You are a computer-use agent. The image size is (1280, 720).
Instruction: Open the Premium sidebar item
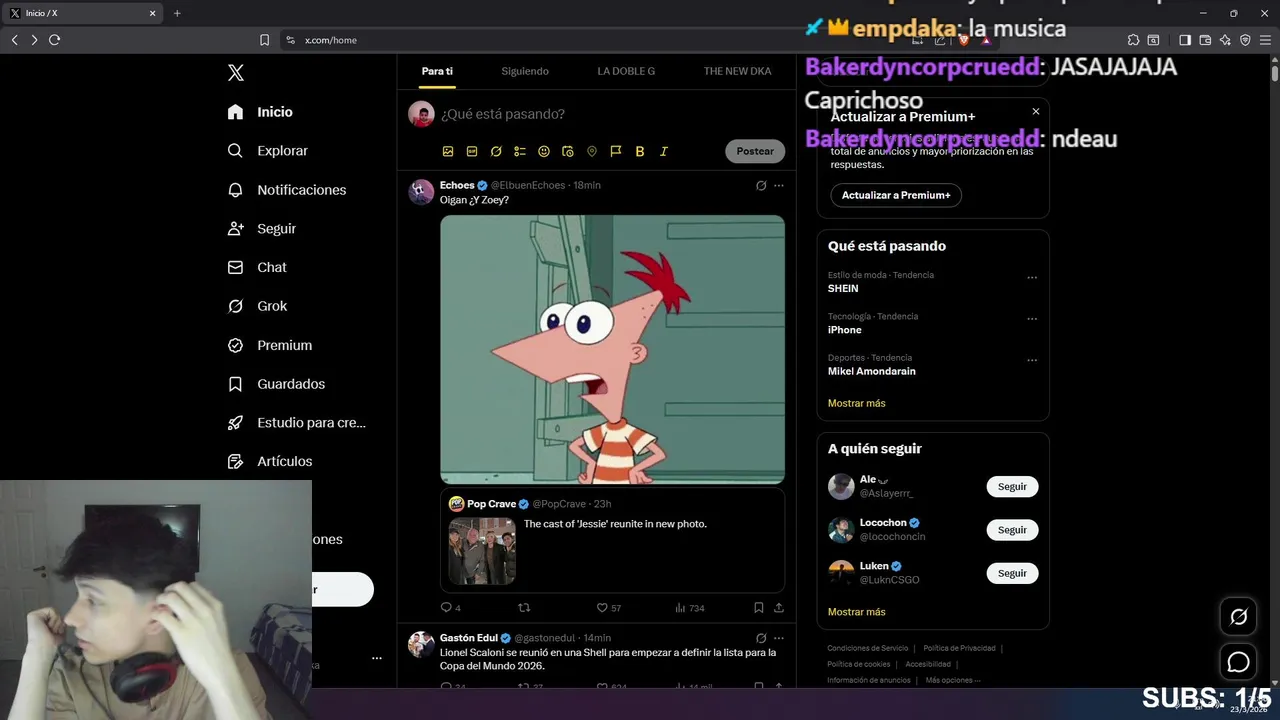point(269,345)
